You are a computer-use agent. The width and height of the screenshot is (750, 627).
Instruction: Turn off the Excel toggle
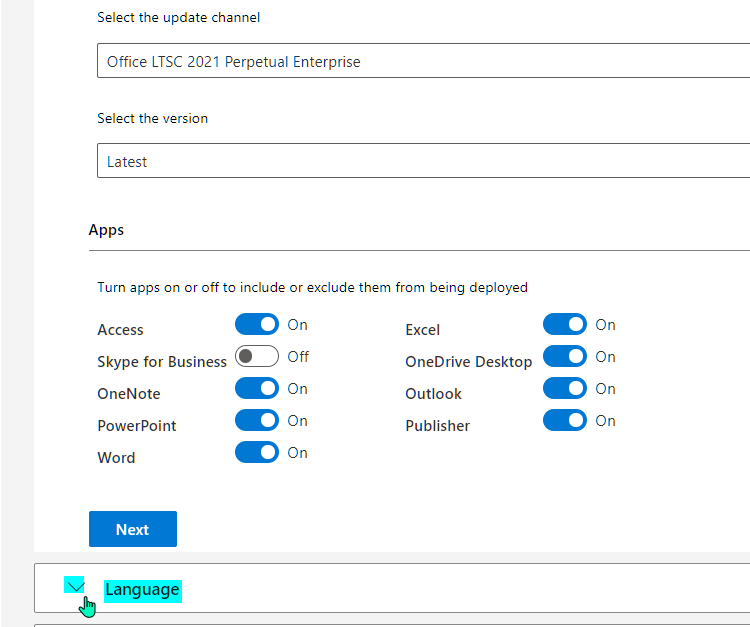tap(565, 324)
